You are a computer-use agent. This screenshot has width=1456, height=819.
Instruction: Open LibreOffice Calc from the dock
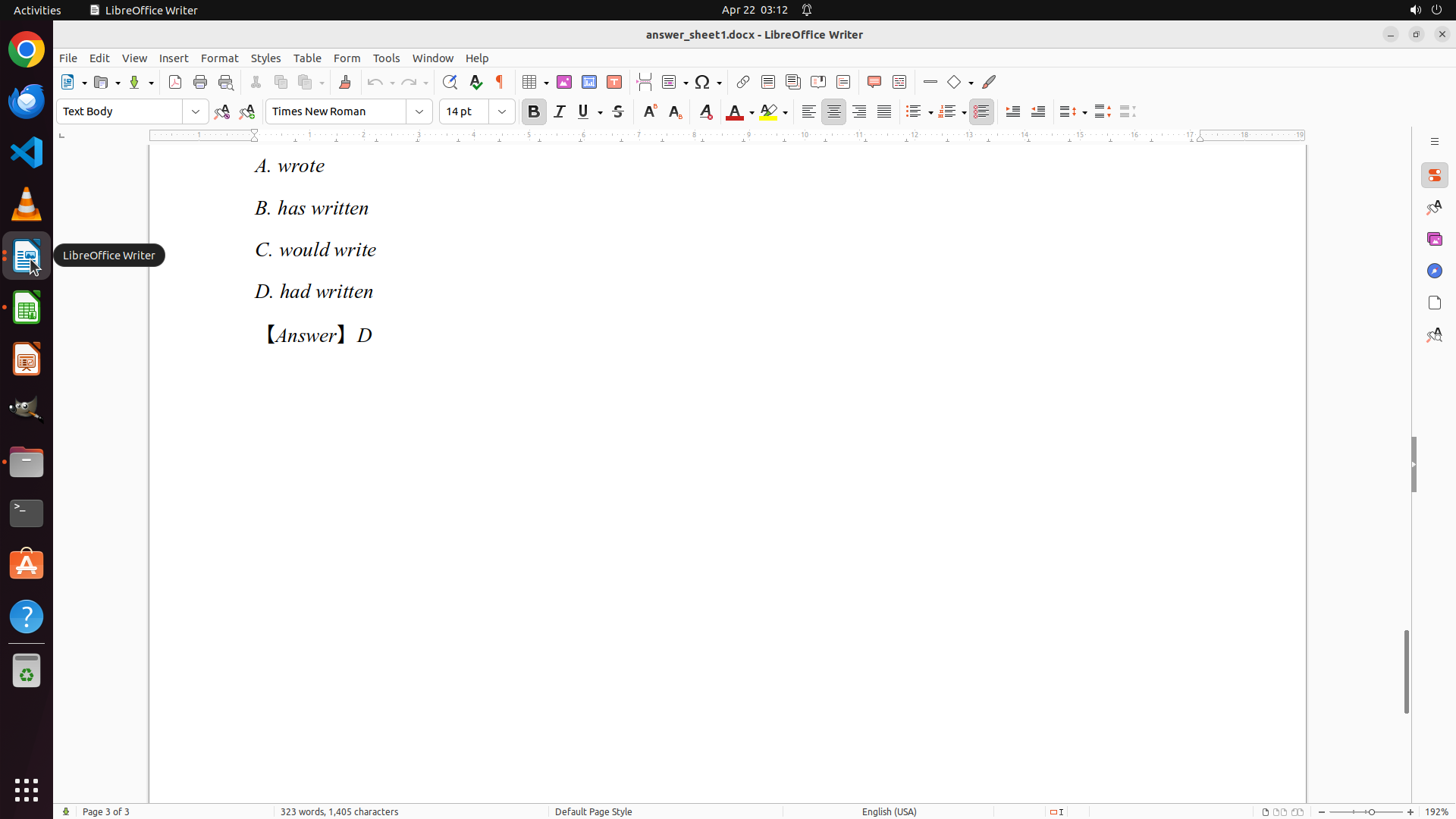[27, 308]
